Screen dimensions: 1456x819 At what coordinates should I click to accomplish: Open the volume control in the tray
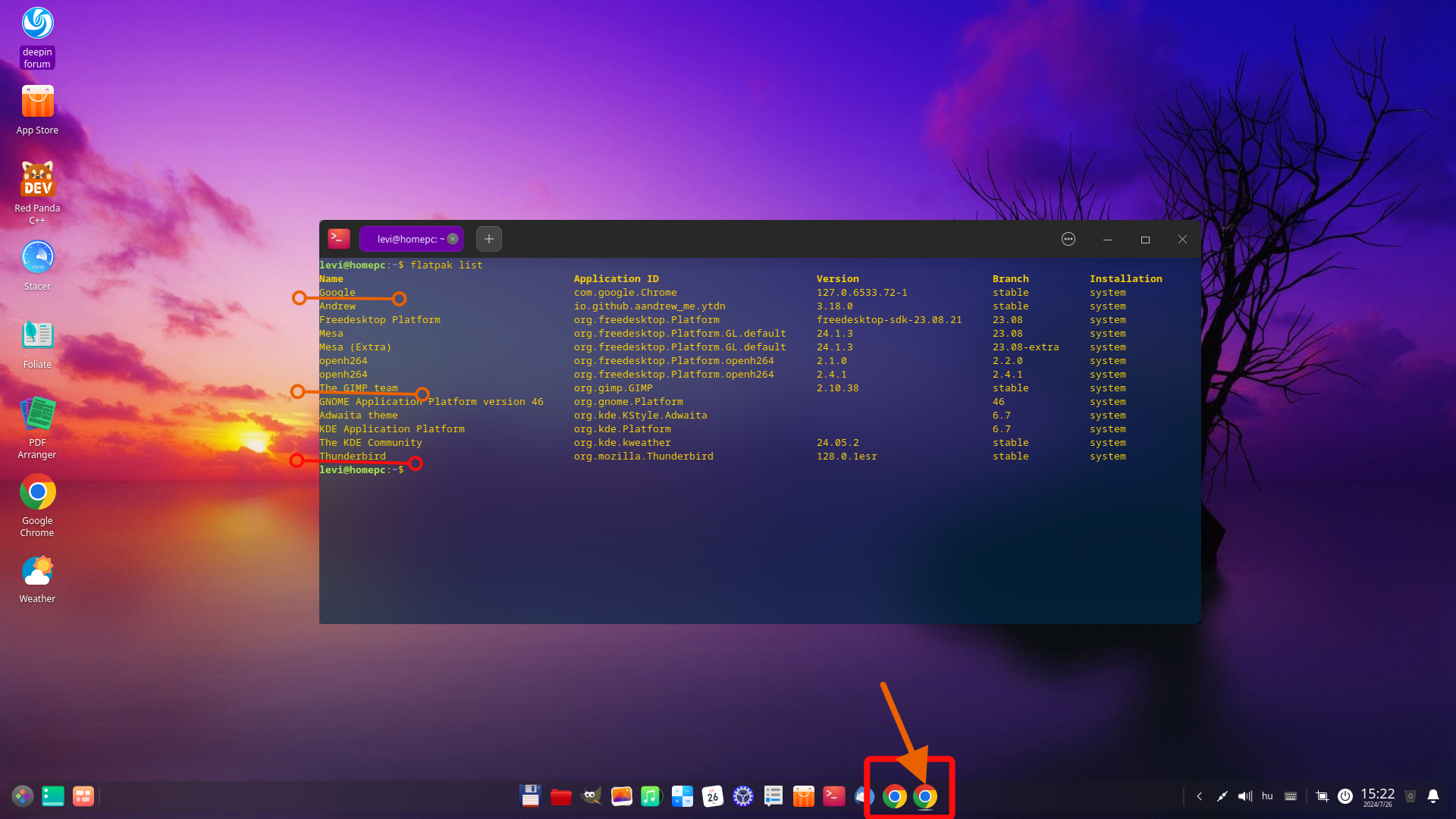[1244, 796]
